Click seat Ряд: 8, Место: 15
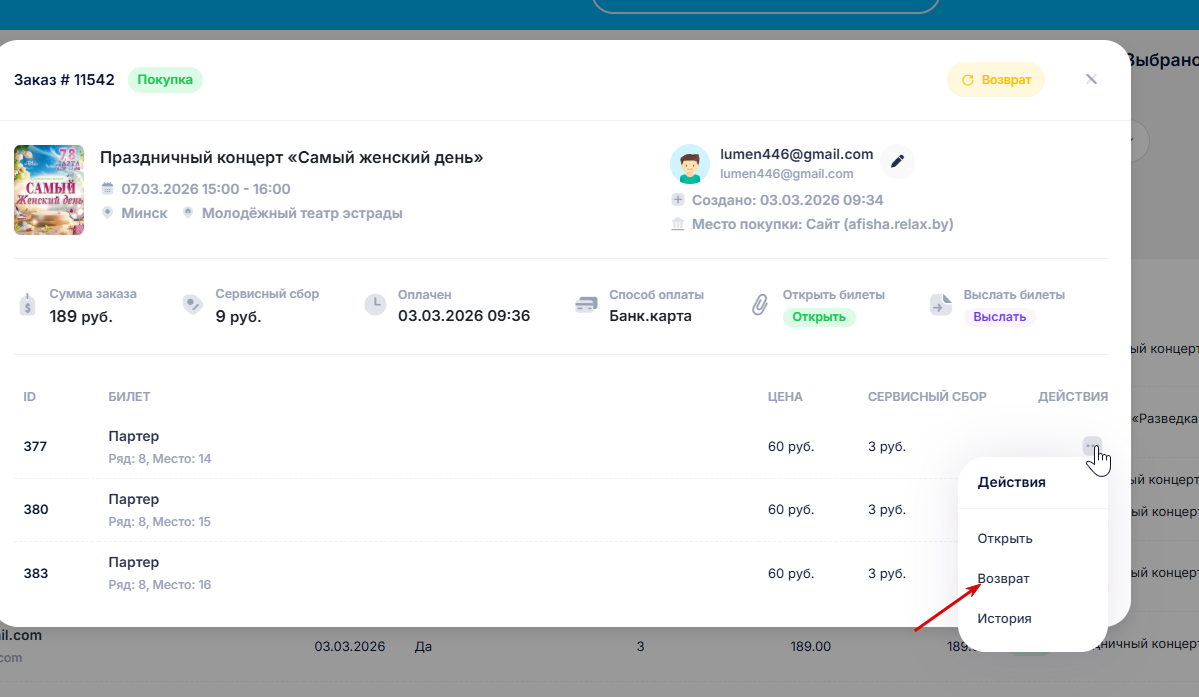The width and height of the screenshot is (1199, 697). coord(159,521)
